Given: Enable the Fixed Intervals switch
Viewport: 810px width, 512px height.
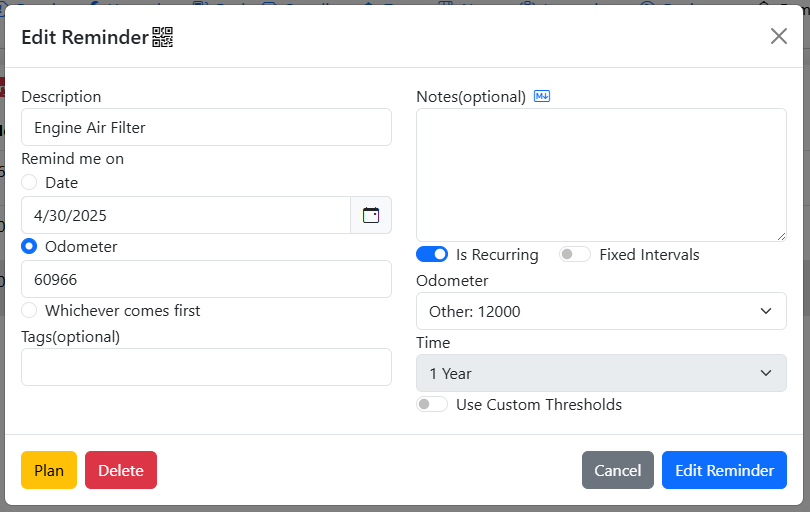Looking at the screenshot, I should [575, 254].
